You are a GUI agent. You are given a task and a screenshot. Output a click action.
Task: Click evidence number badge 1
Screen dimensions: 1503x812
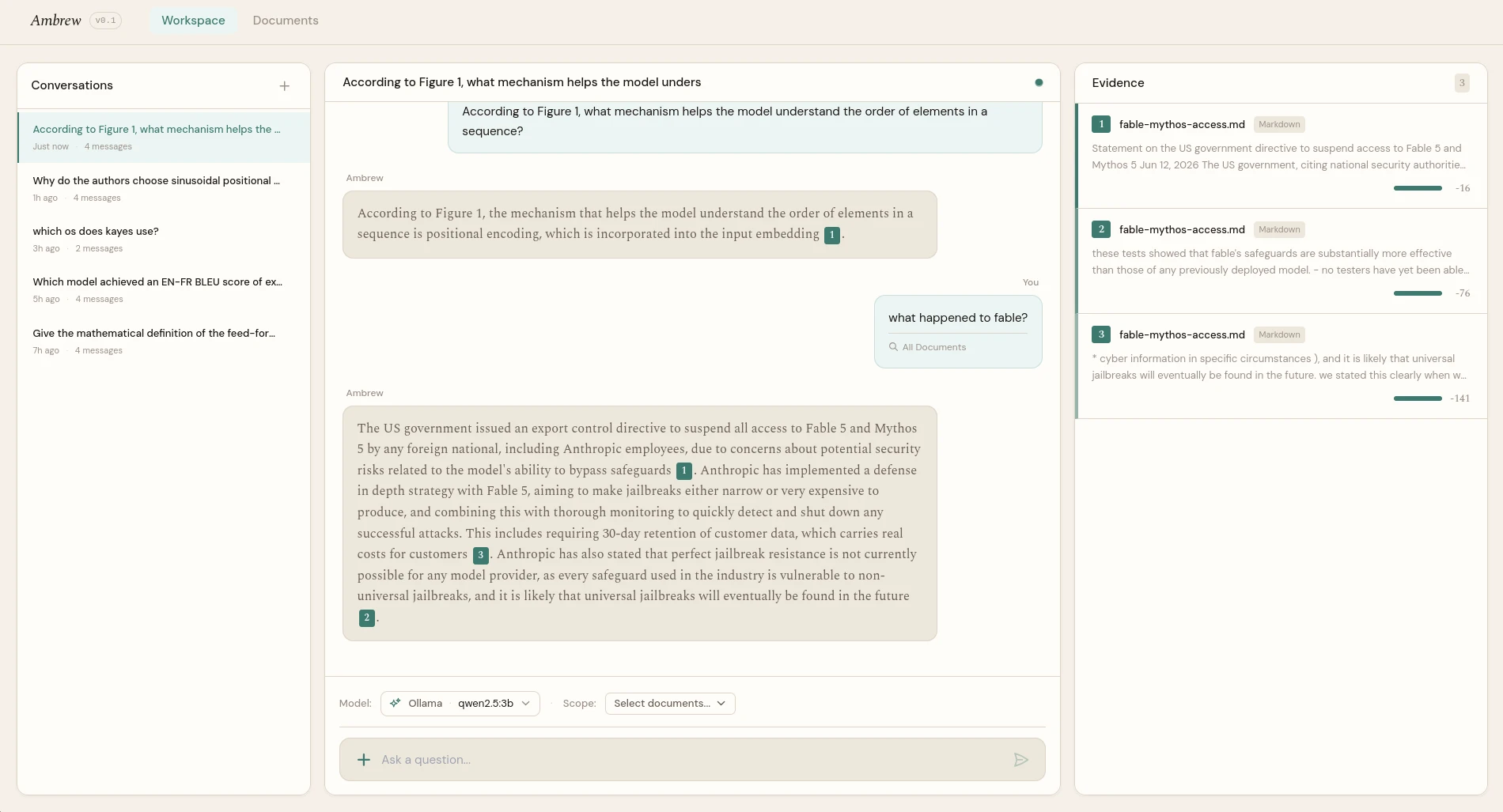pos(1101,124)
